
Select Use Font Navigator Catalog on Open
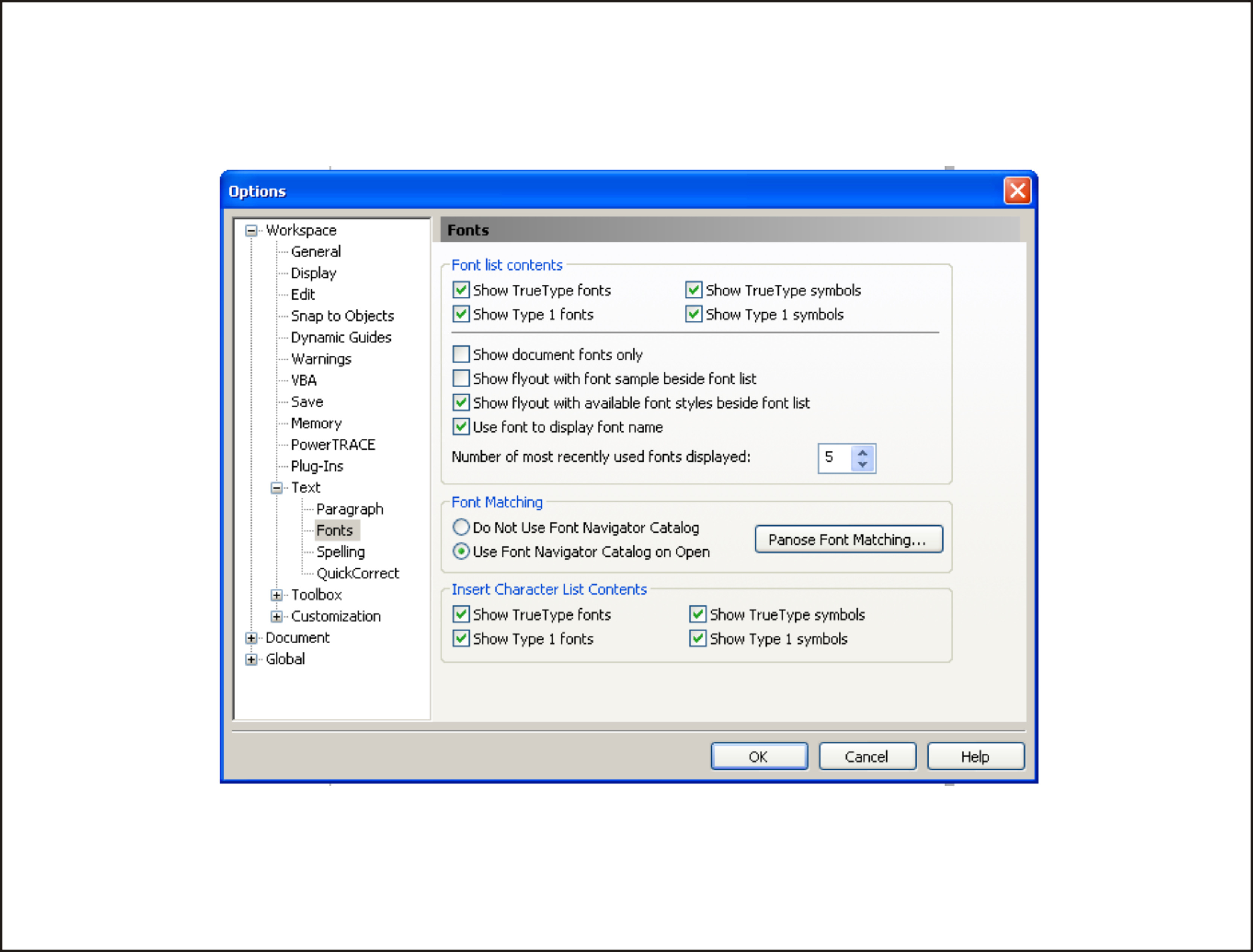[x=461, y=552]
